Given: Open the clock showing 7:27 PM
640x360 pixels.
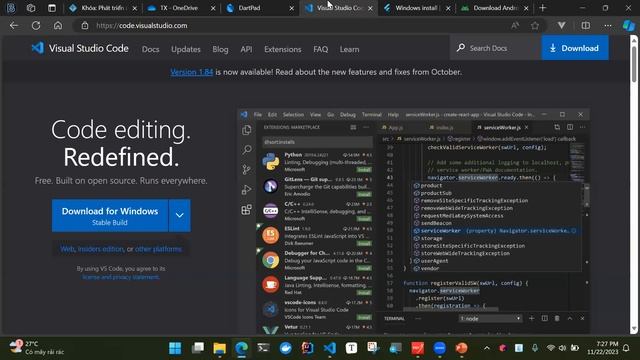Looking at the screenshot, I should (603, 348).
